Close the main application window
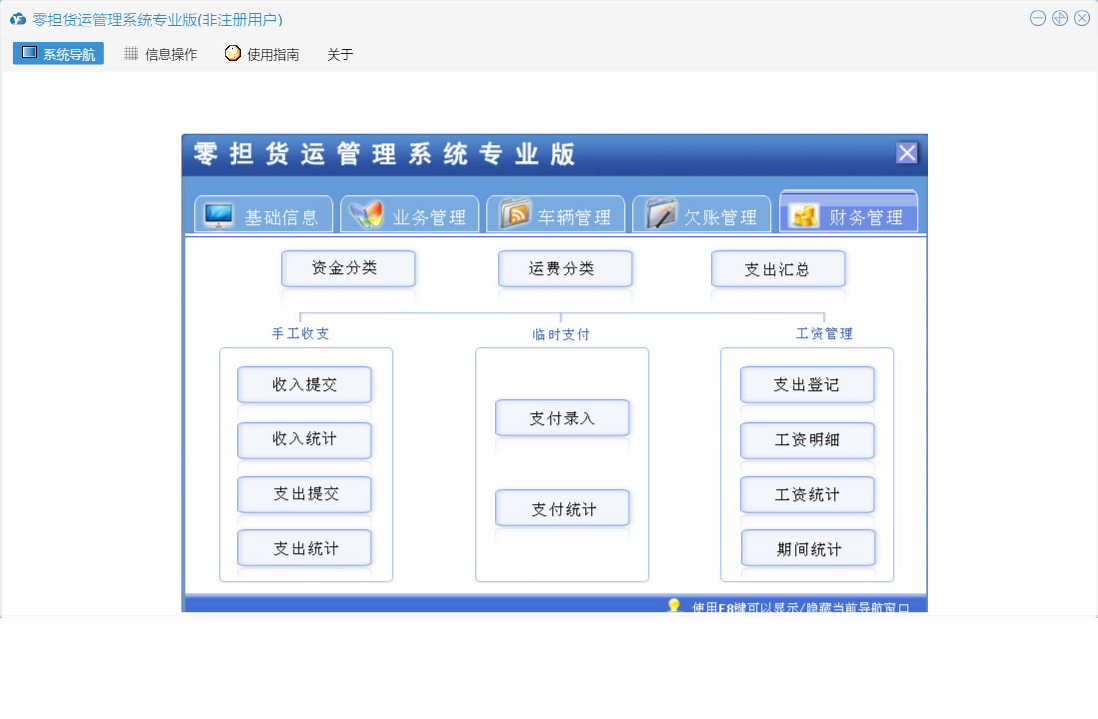 pyautogui.click(x=1082, y=18)
